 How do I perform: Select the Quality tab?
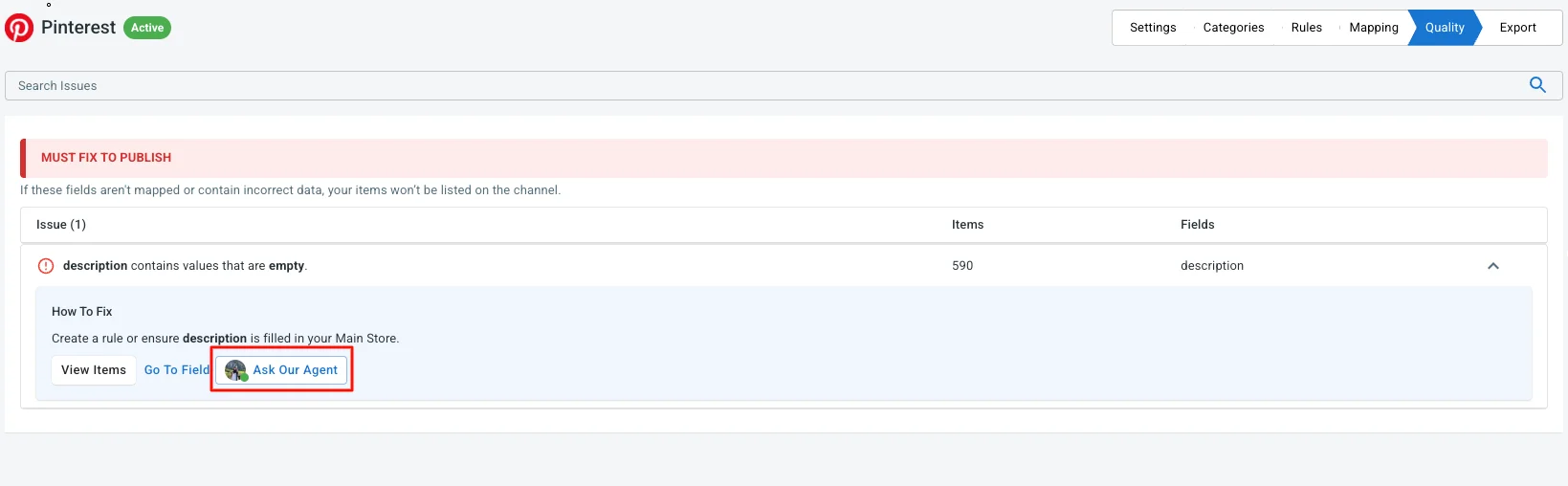point(1444,28)
